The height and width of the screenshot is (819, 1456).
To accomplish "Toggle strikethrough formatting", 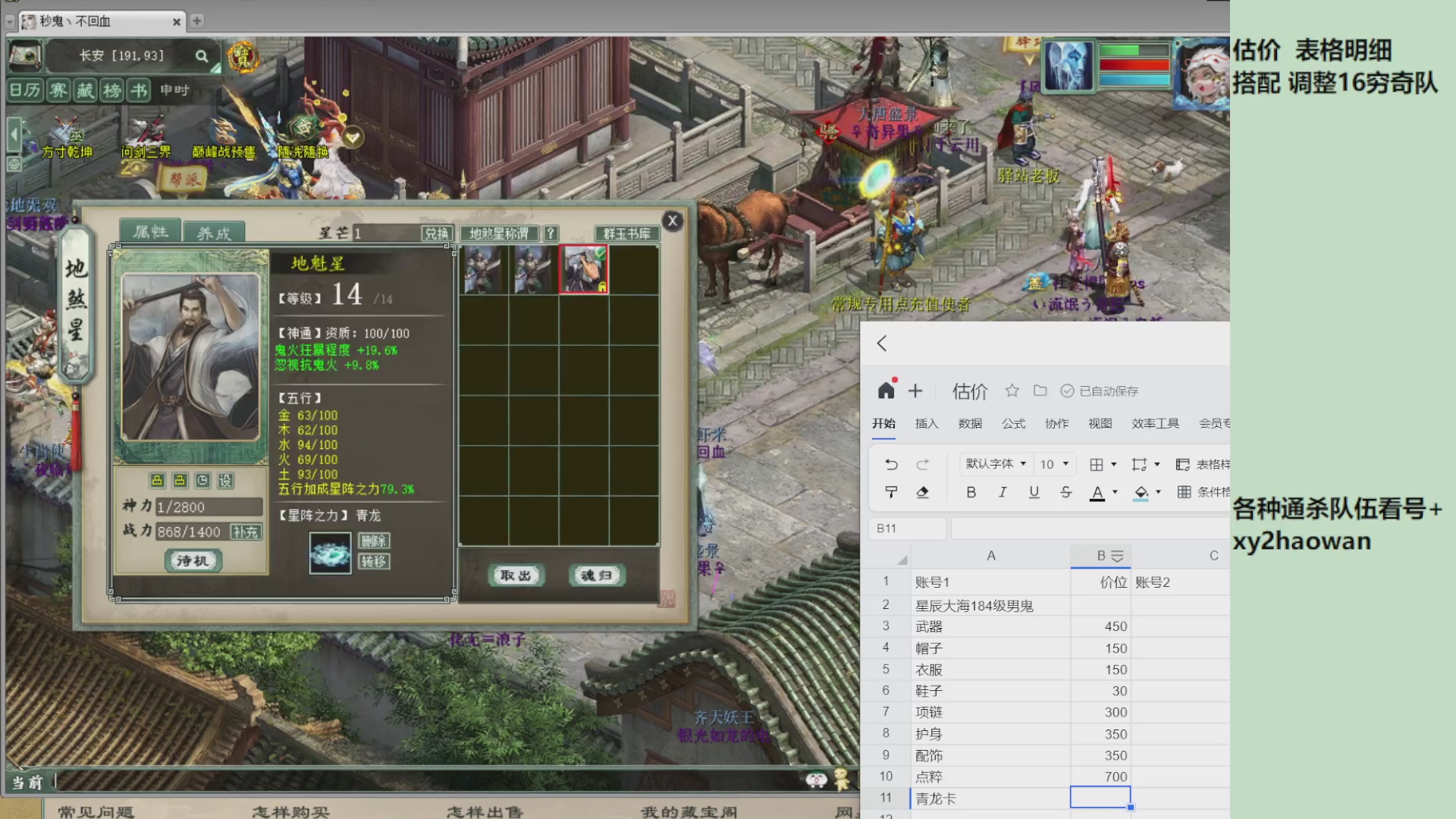I will [x=1065, y=492].
